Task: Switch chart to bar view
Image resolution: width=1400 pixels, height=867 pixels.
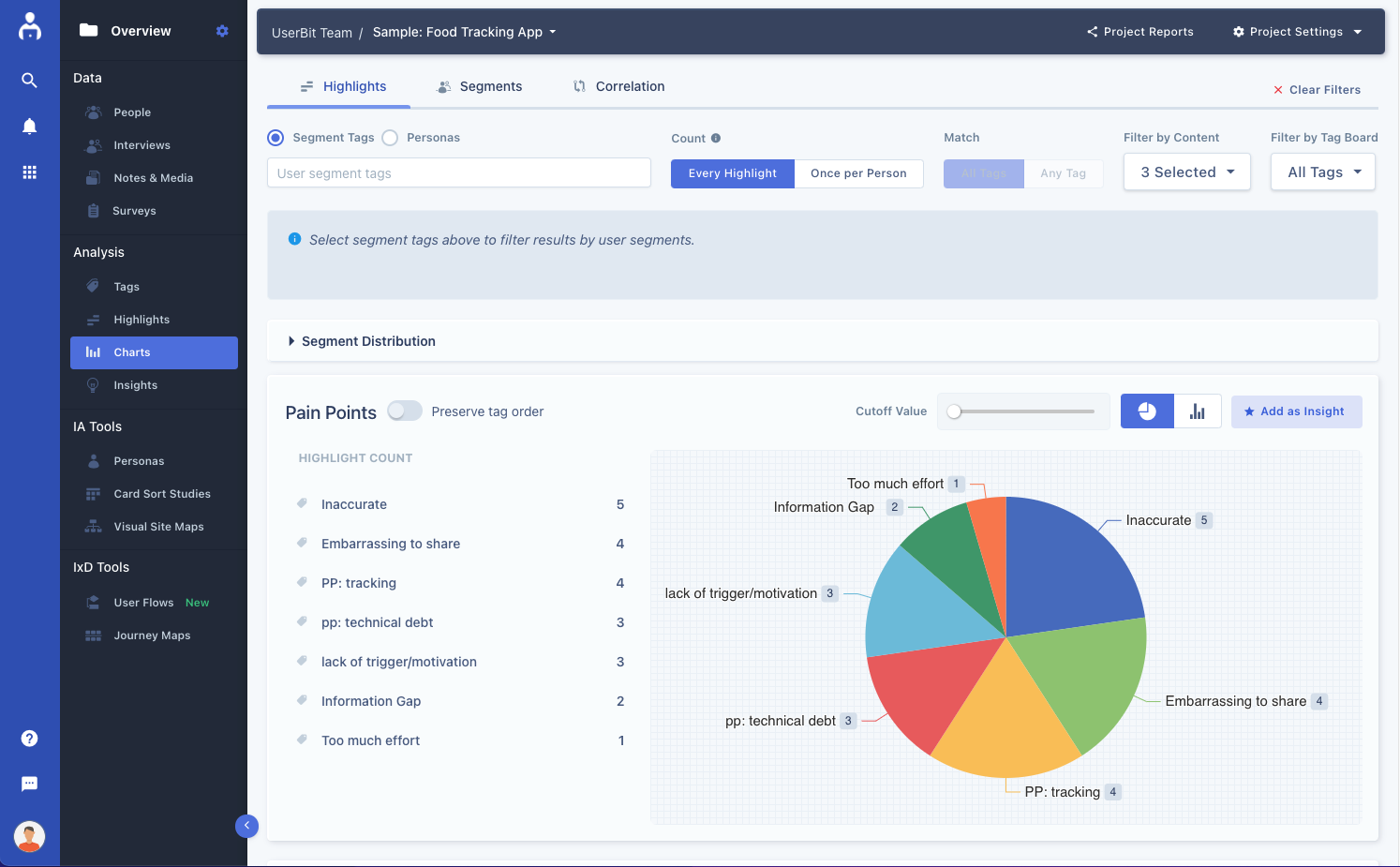Action: (x=1198, y=411)
